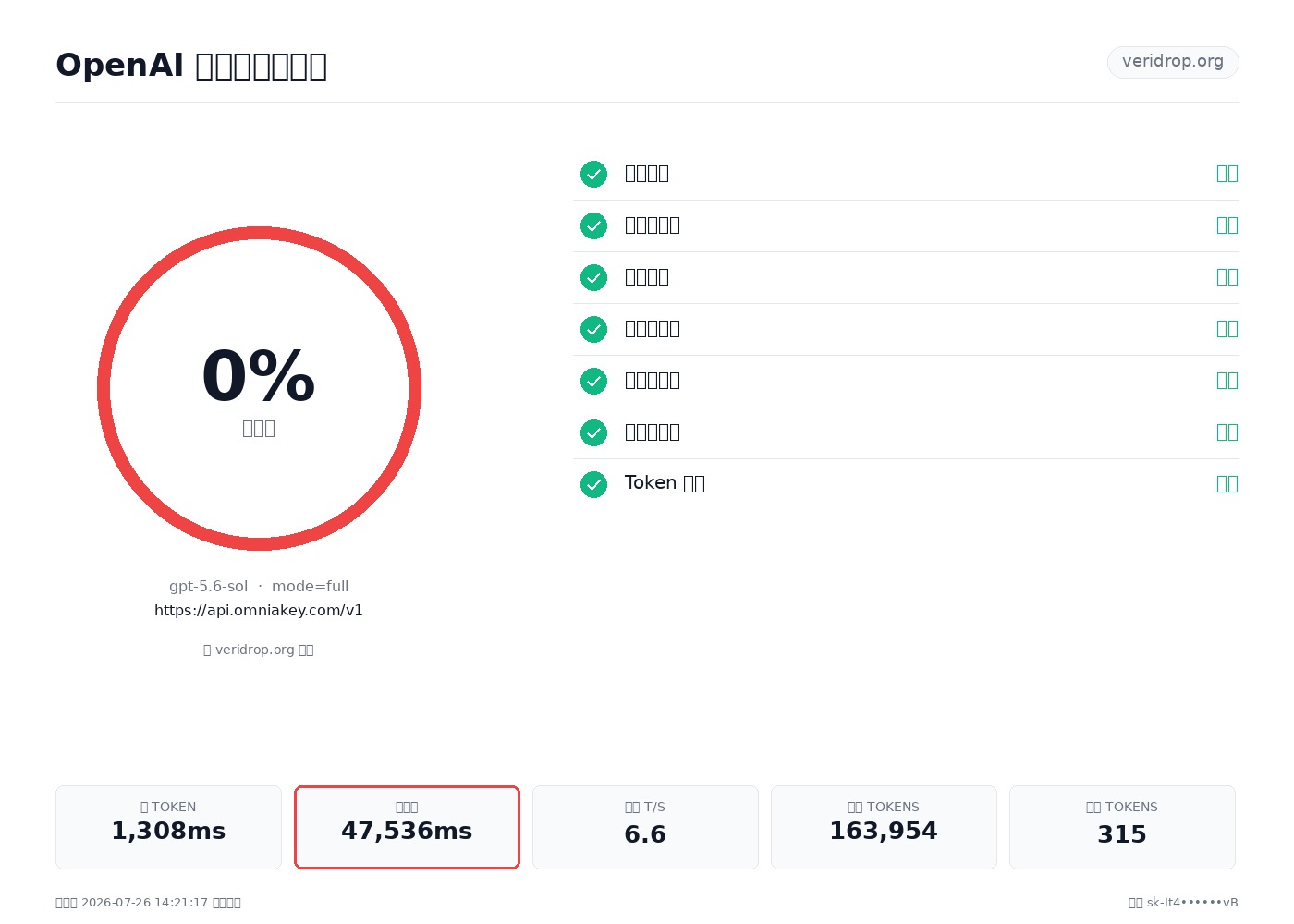Select the 315 TOKENS card
Screen dimensions: 1294x924
tap(1122, 827)
